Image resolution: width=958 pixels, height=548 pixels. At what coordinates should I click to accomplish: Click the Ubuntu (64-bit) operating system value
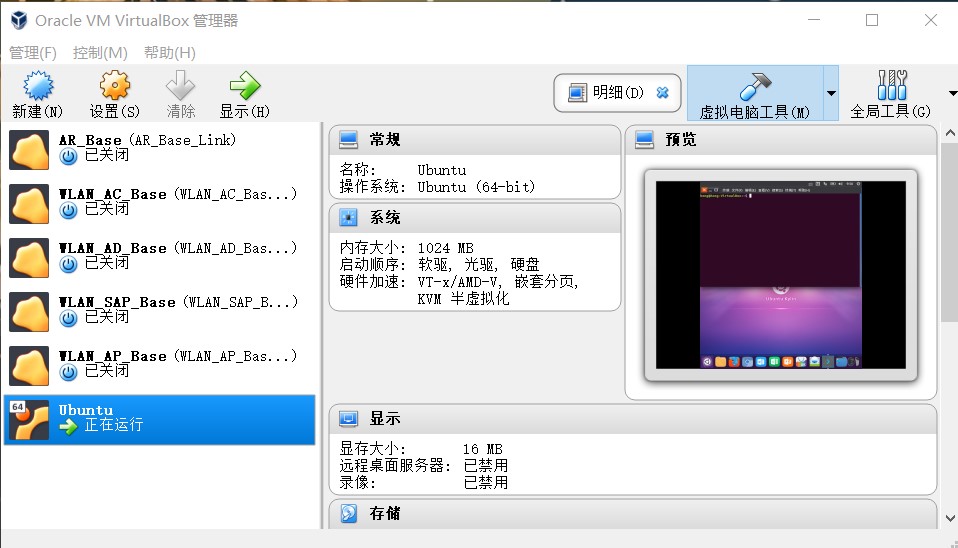tap(476, 187)
